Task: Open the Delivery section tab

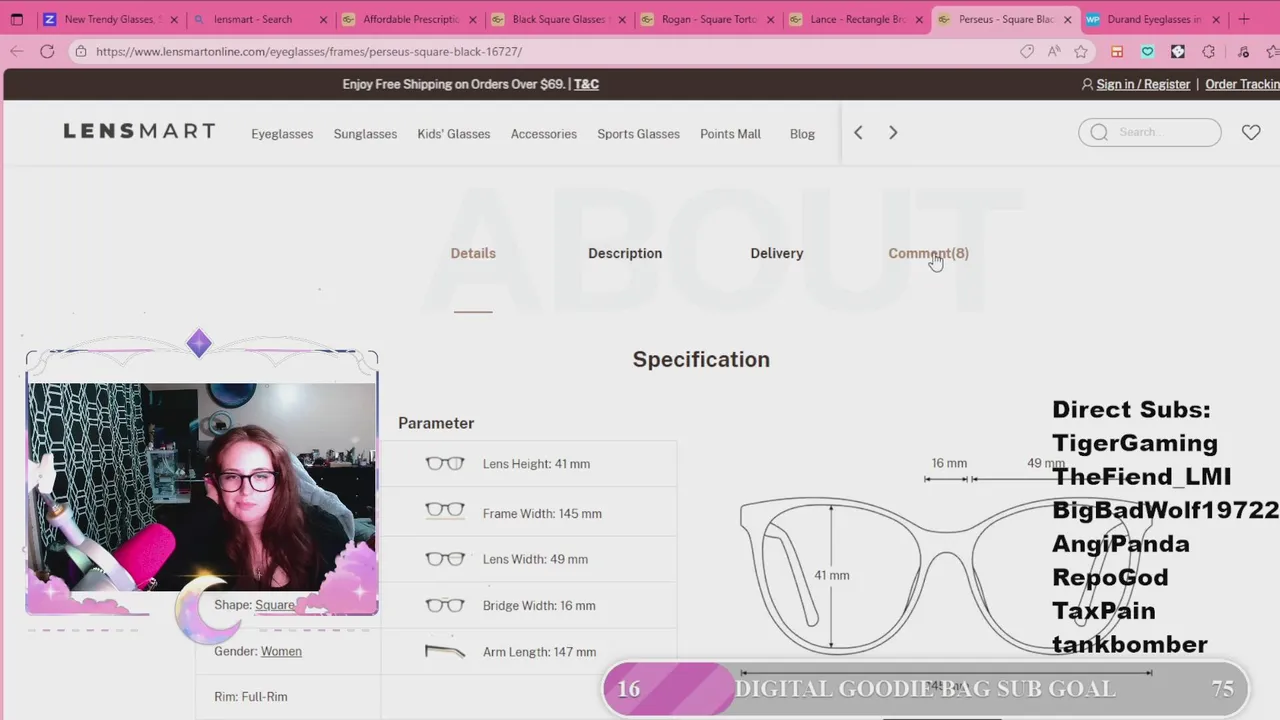Action: 777,253
